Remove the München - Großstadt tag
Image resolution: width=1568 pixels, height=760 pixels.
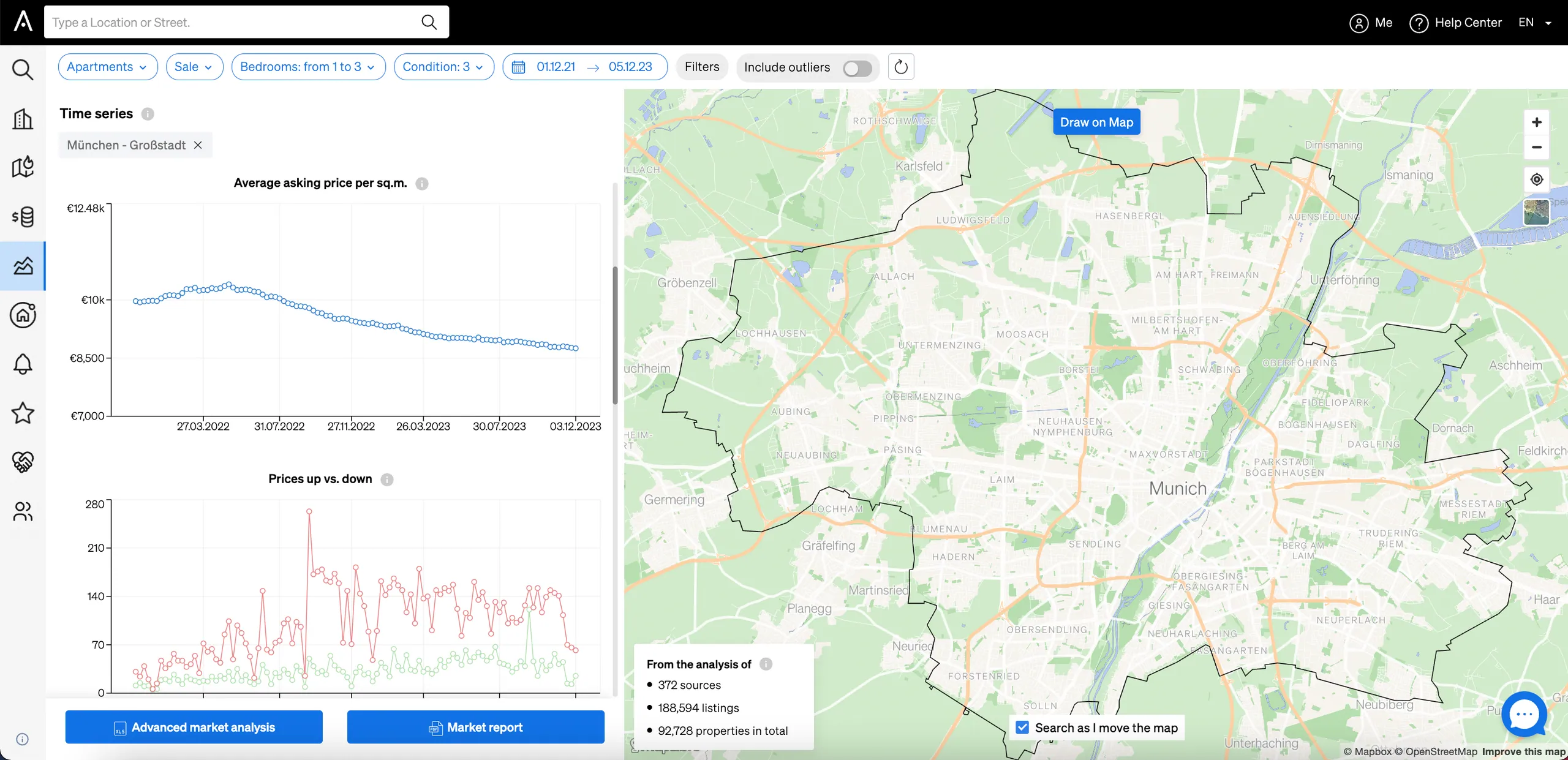tap(198, 145)
